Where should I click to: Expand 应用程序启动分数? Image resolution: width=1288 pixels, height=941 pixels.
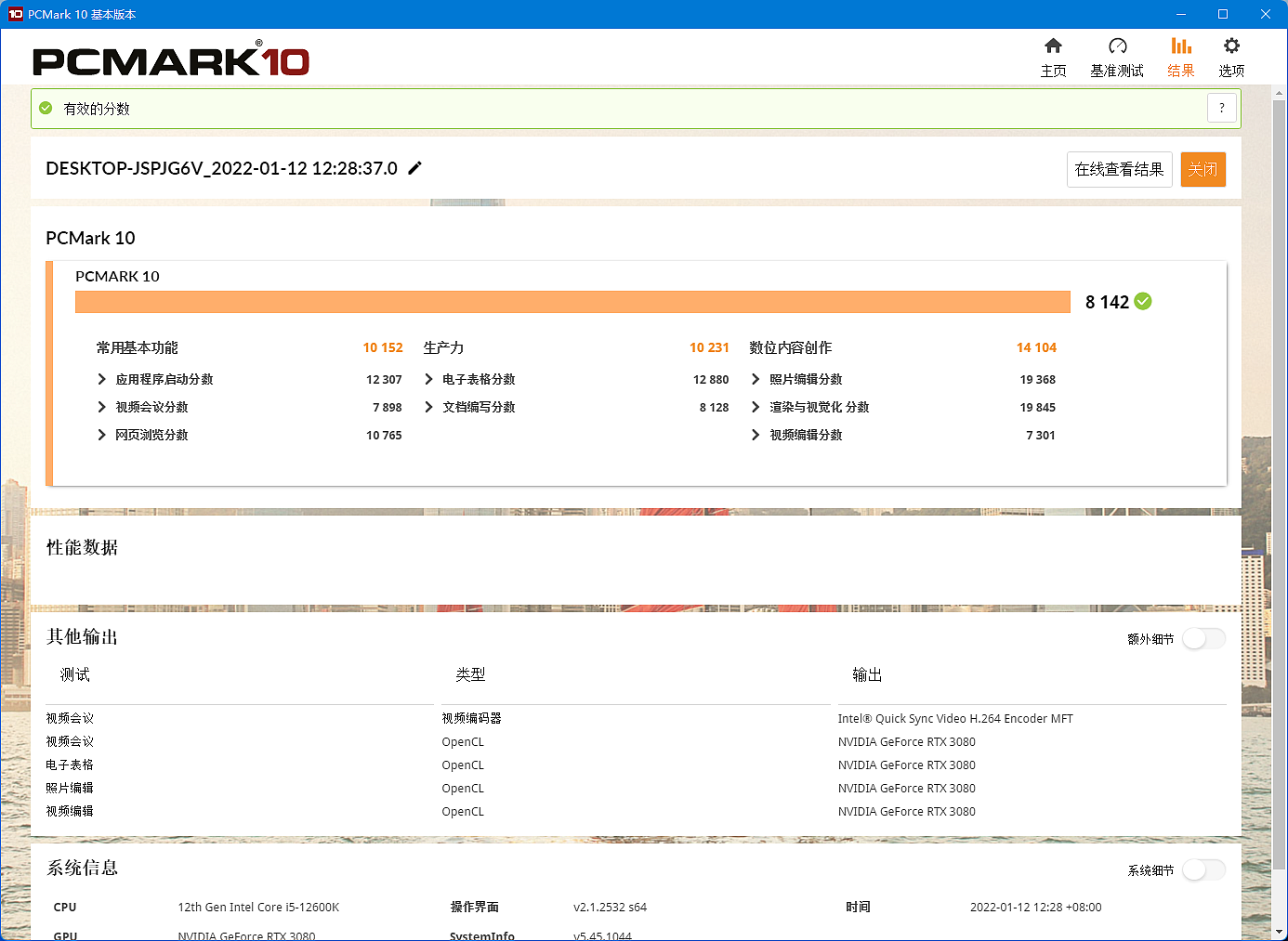click(102, 379)
